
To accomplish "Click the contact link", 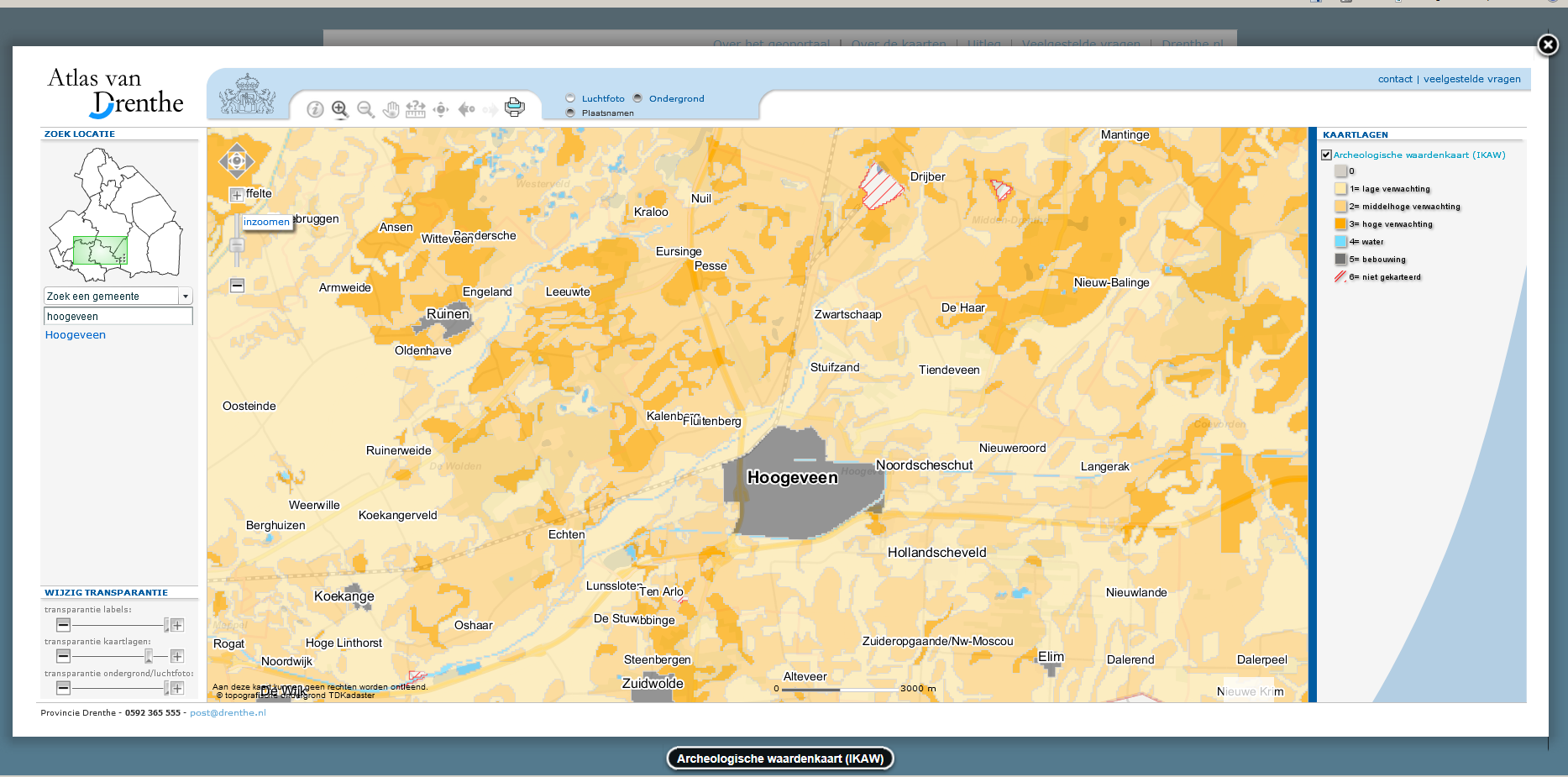I will (1395, 79).
